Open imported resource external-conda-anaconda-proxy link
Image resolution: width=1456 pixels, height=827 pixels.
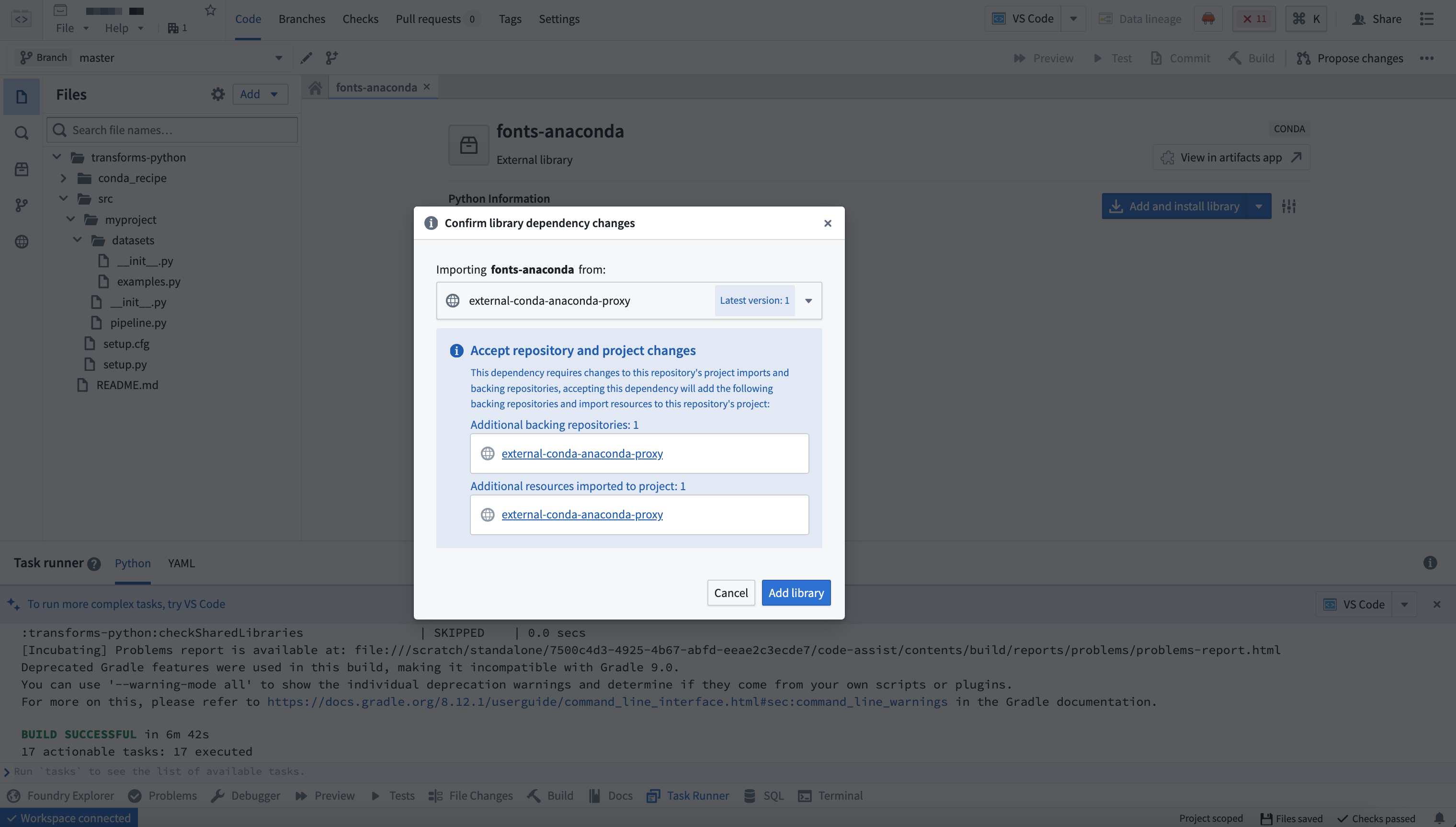(x=582, y=514)
